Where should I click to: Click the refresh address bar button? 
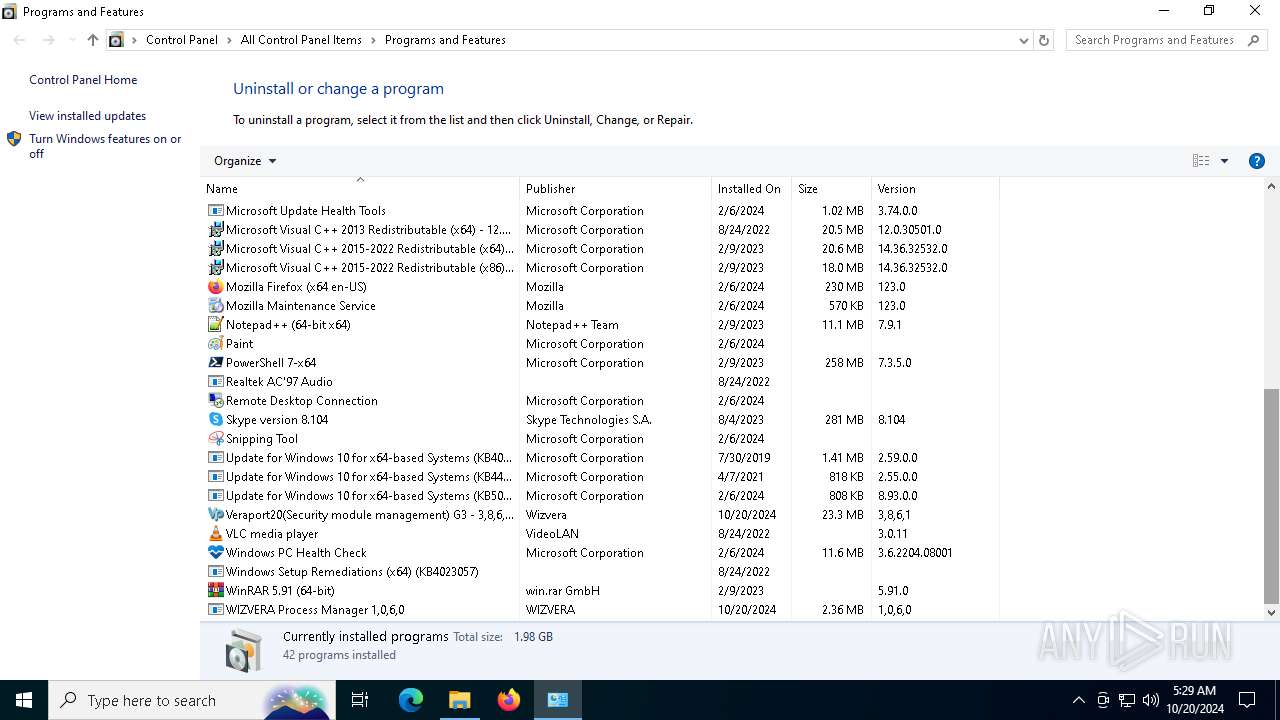click(1044, 40)
